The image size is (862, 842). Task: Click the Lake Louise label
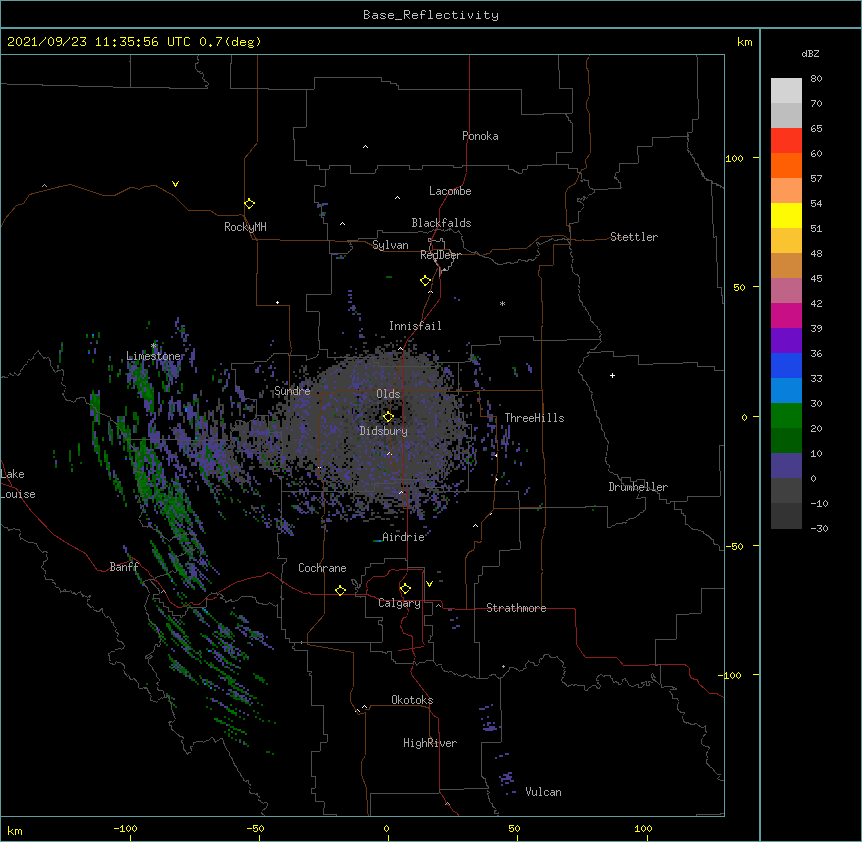coord(18,484)
